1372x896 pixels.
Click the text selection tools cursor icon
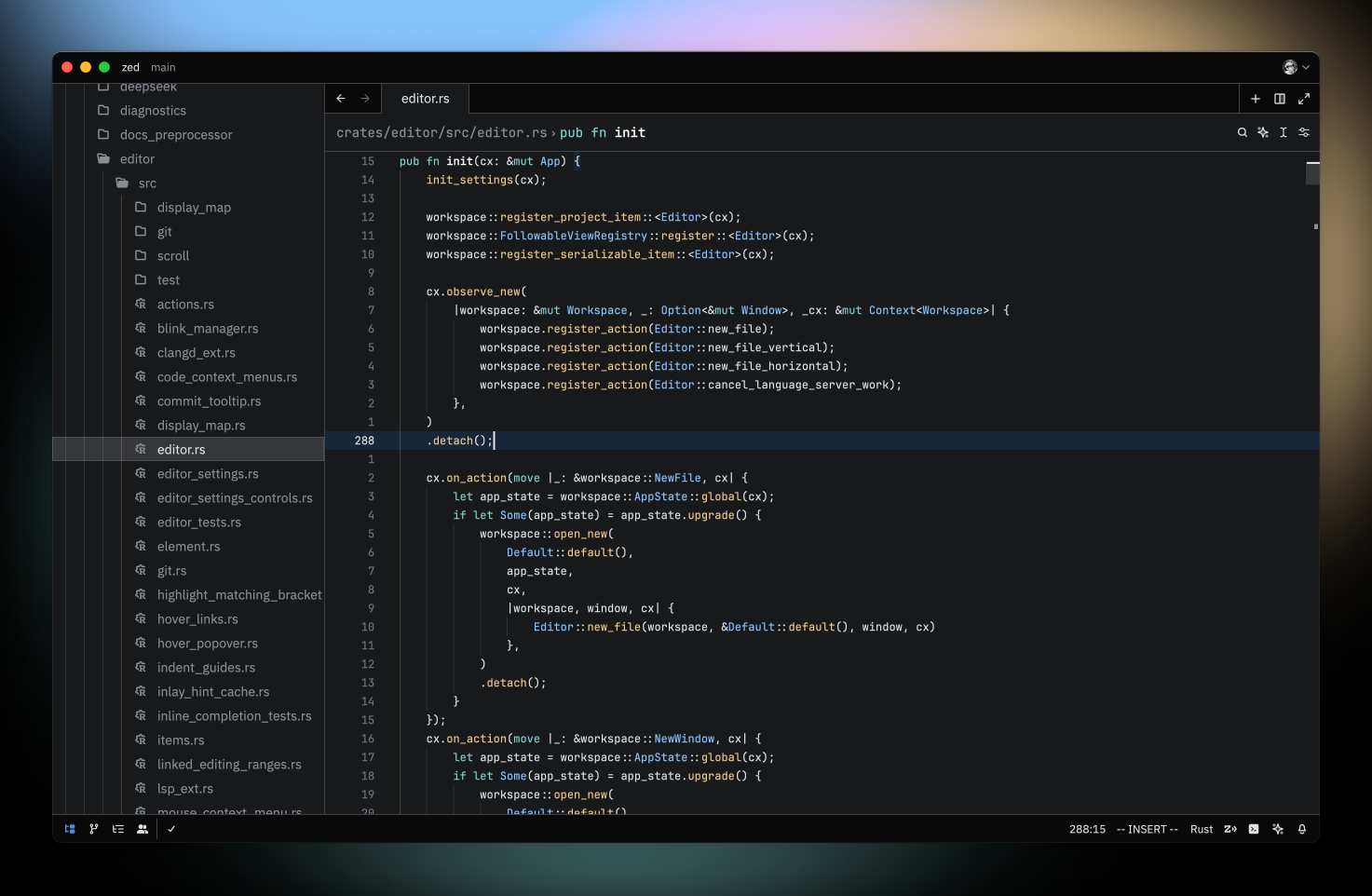tap(1284, 132)
